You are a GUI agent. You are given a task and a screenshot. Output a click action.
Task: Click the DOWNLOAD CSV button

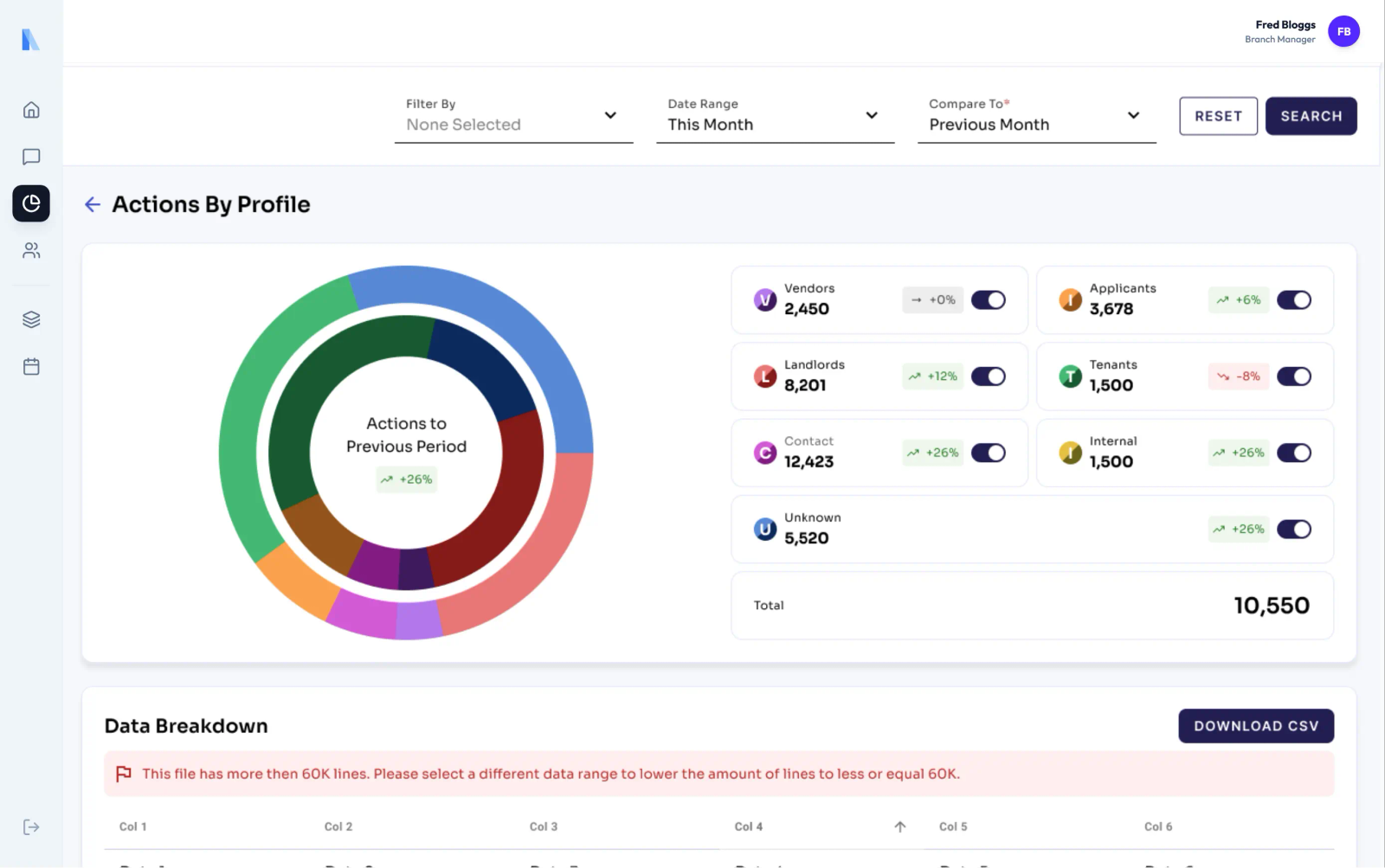pyautogui.click(x=1256, y=726)
